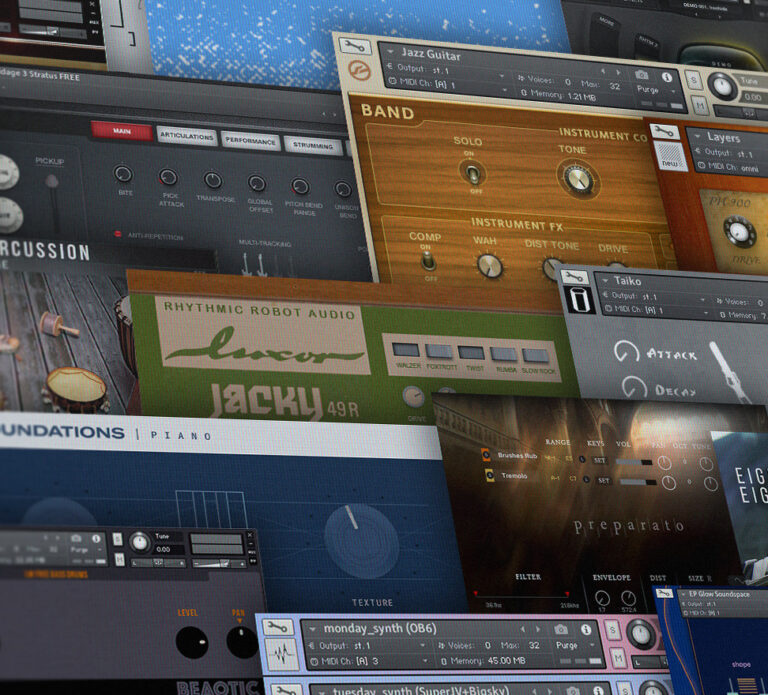
Task: Click the Brushes Rub volume slider
Action: (x=633, y=462)
